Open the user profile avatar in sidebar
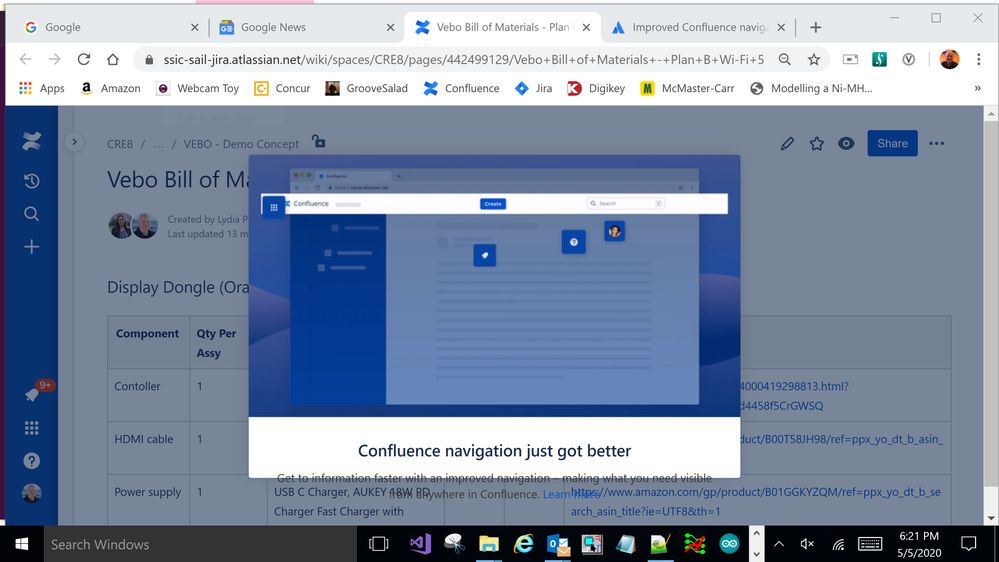 pos(31,493)
